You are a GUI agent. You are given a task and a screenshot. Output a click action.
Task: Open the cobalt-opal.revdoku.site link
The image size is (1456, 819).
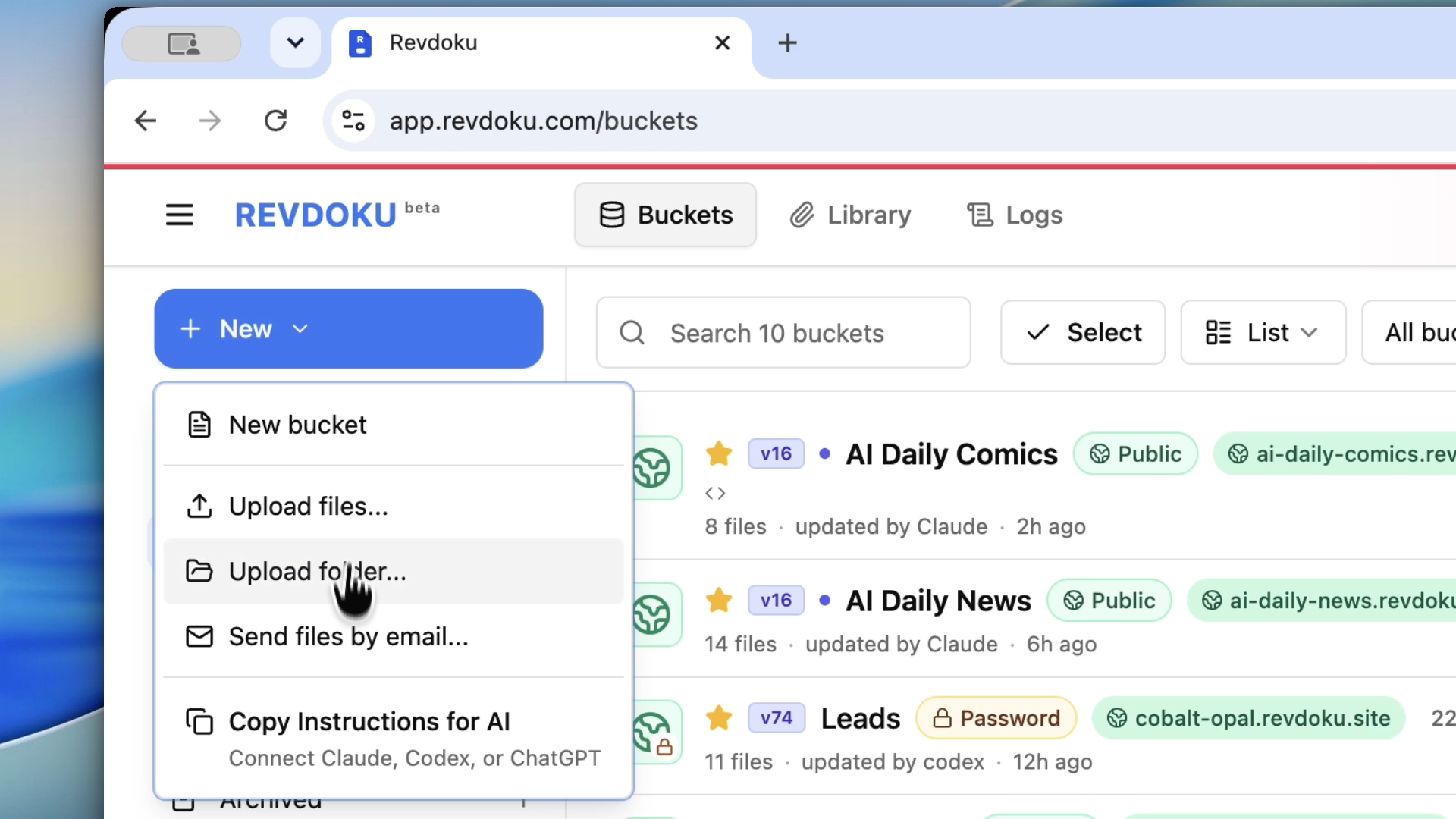click(x=1248, y=718)
